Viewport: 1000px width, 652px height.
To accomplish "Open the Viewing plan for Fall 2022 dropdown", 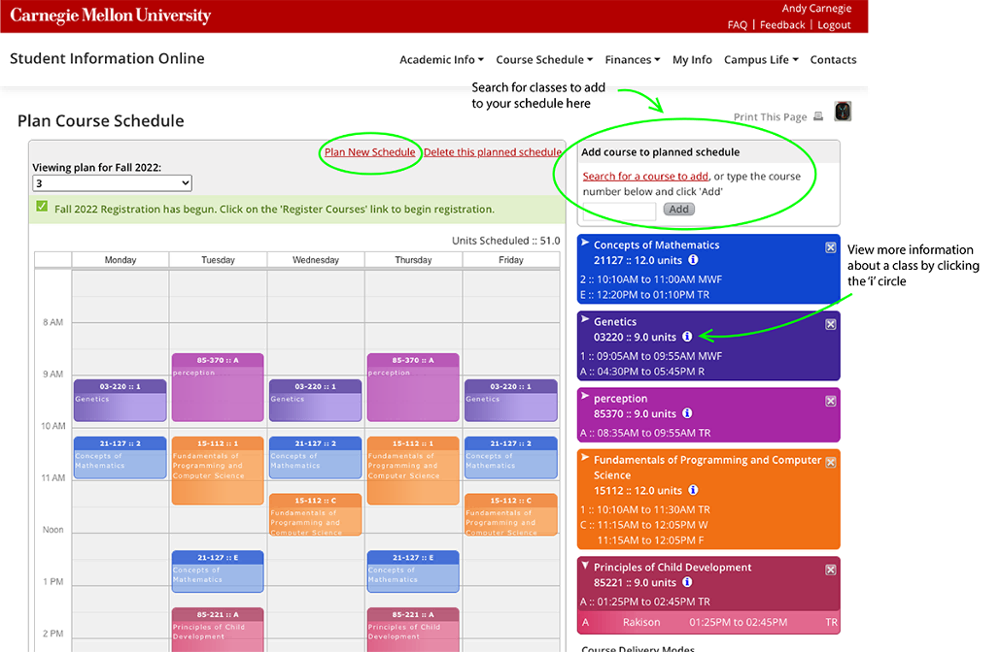I will [x=112, y=183].
